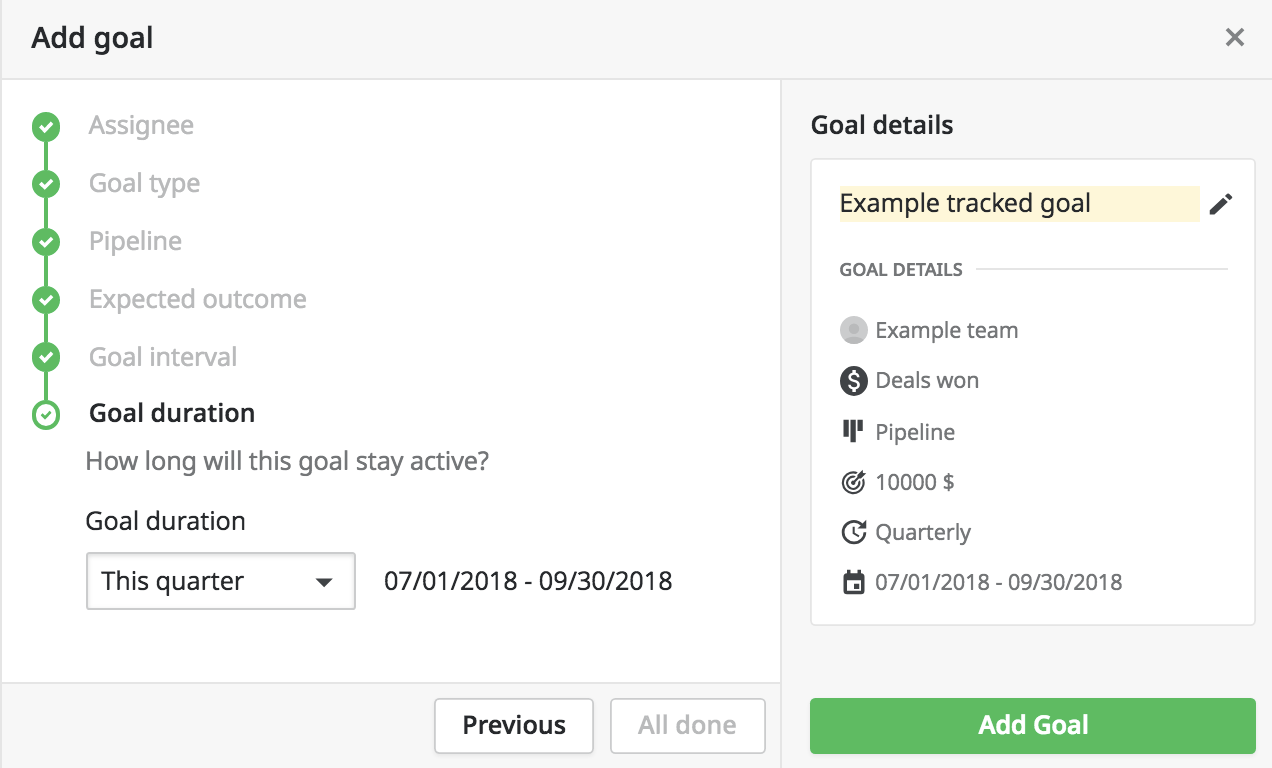Click the target icon next to 10000 $
Viewport: 1272px width, 768px height.
click(x=853, y=482)
